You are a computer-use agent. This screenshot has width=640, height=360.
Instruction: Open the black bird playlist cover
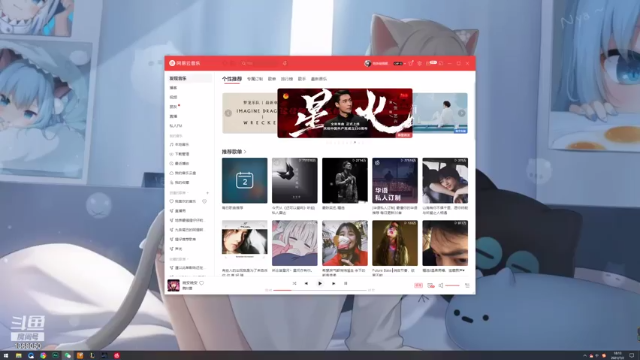click(x=295, y=180)
